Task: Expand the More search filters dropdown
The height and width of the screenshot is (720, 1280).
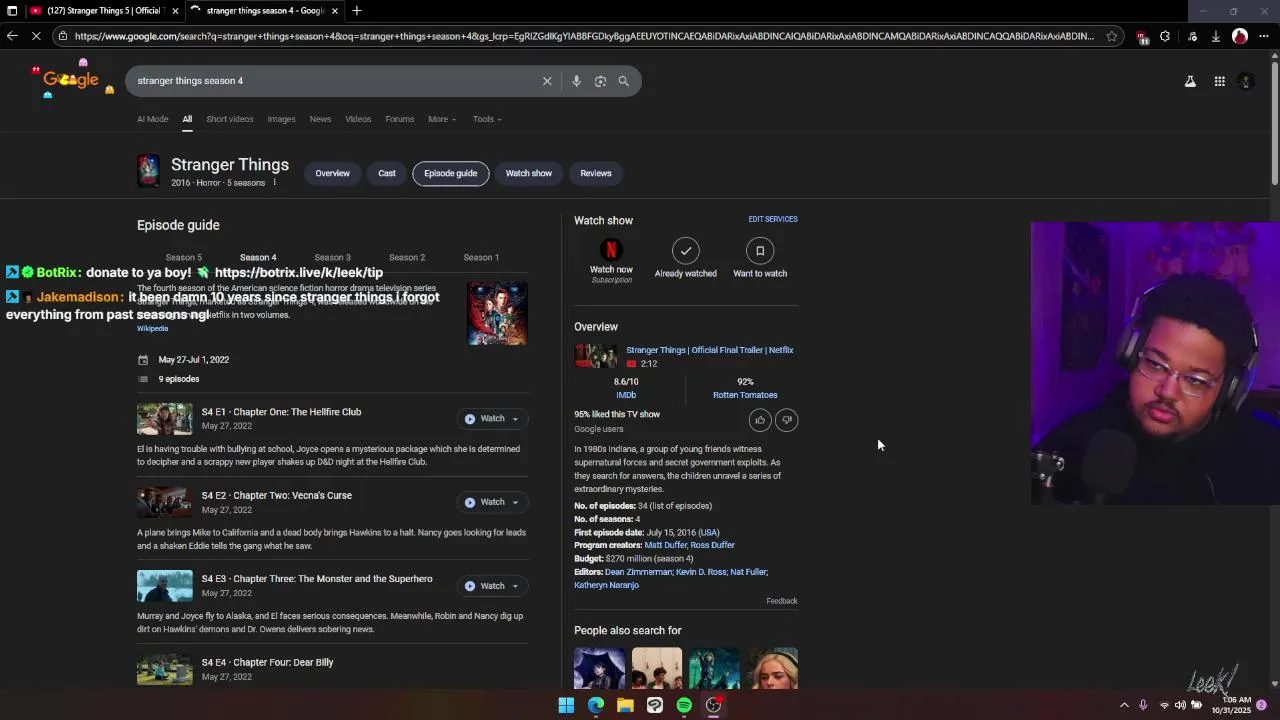Action: [442, 119]
